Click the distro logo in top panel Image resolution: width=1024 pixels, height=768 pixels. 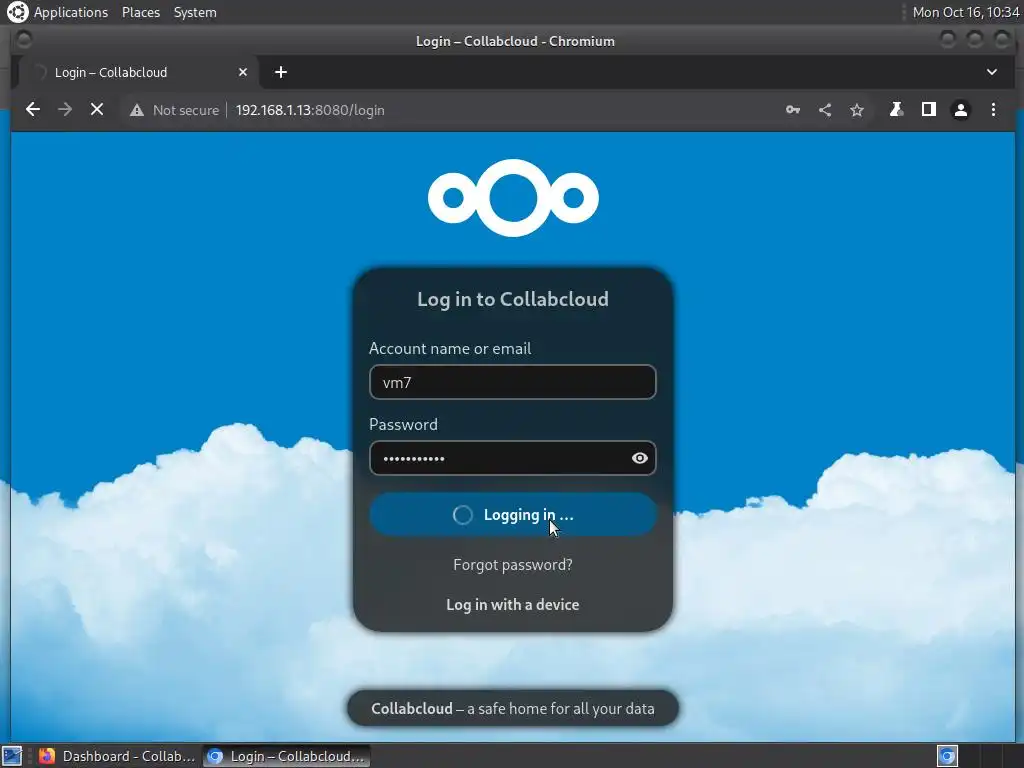17,12
